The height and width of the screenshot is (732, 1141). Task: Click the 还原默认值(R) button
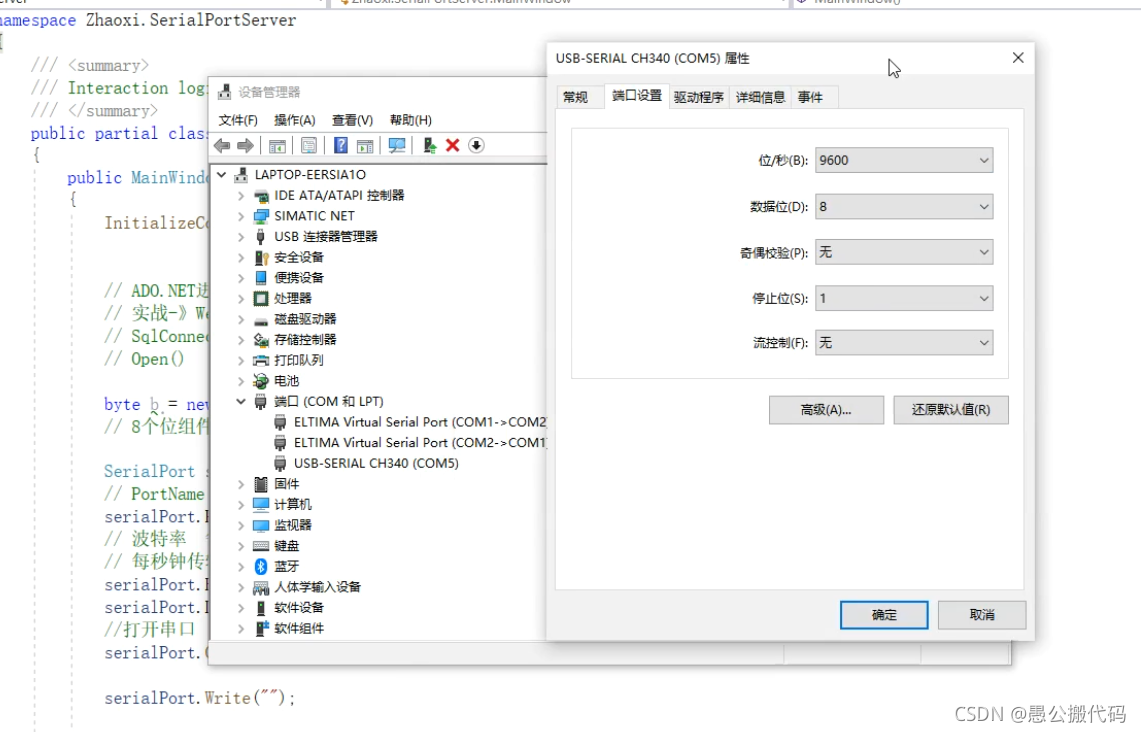pyautogui.click(x=950, y=410)
